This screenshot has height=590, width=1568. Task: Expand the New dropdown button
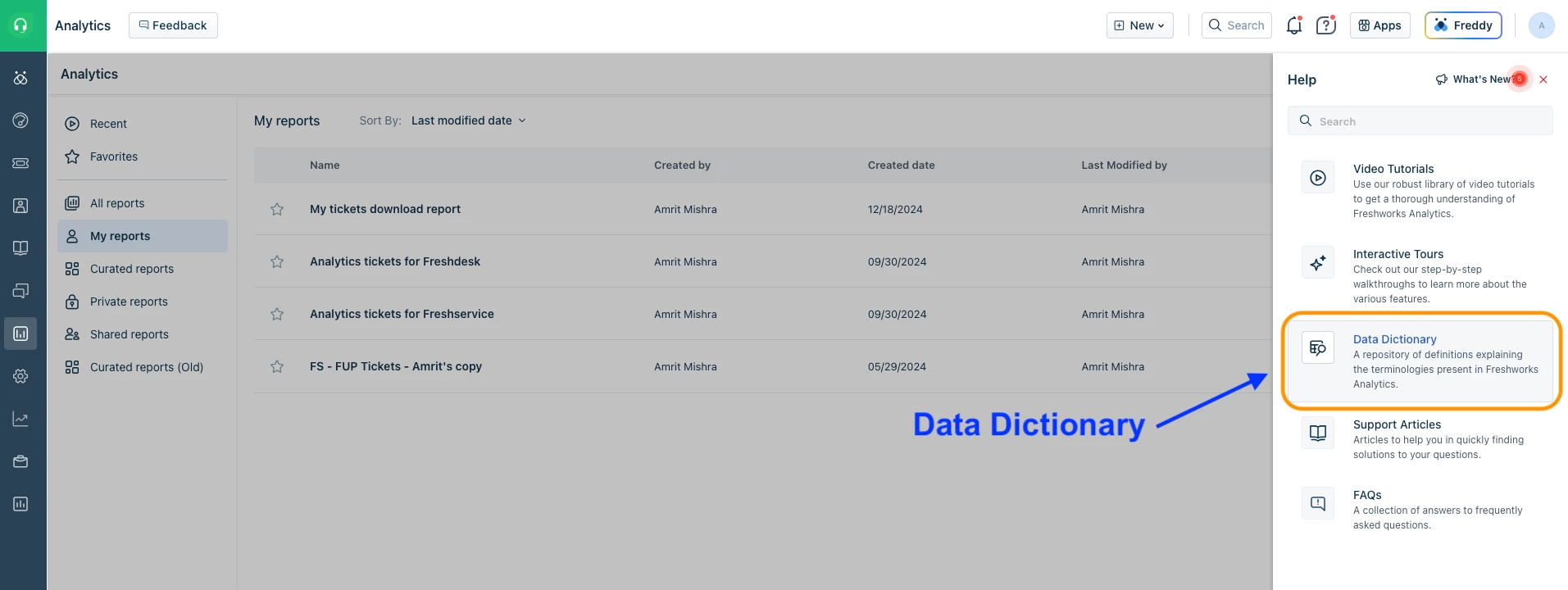coord(1139,25)
